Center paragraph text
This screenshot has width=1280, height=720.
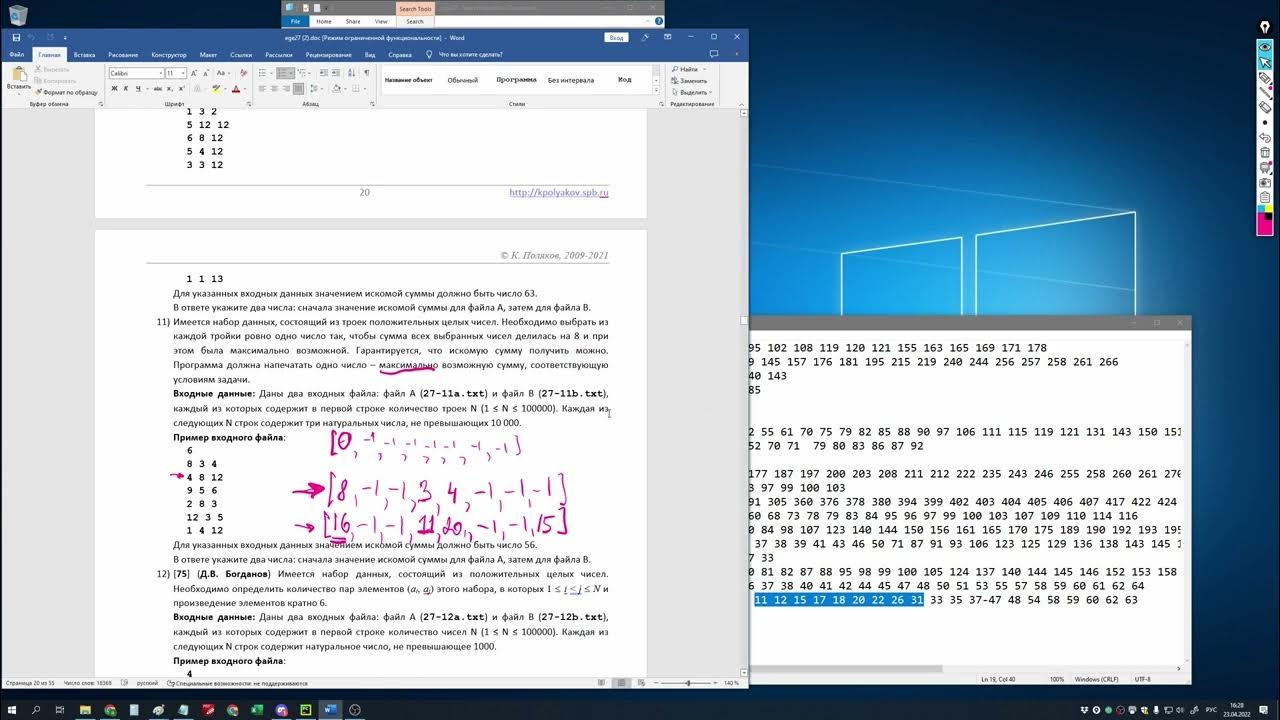pyautogui.click(x=275, y=89)
